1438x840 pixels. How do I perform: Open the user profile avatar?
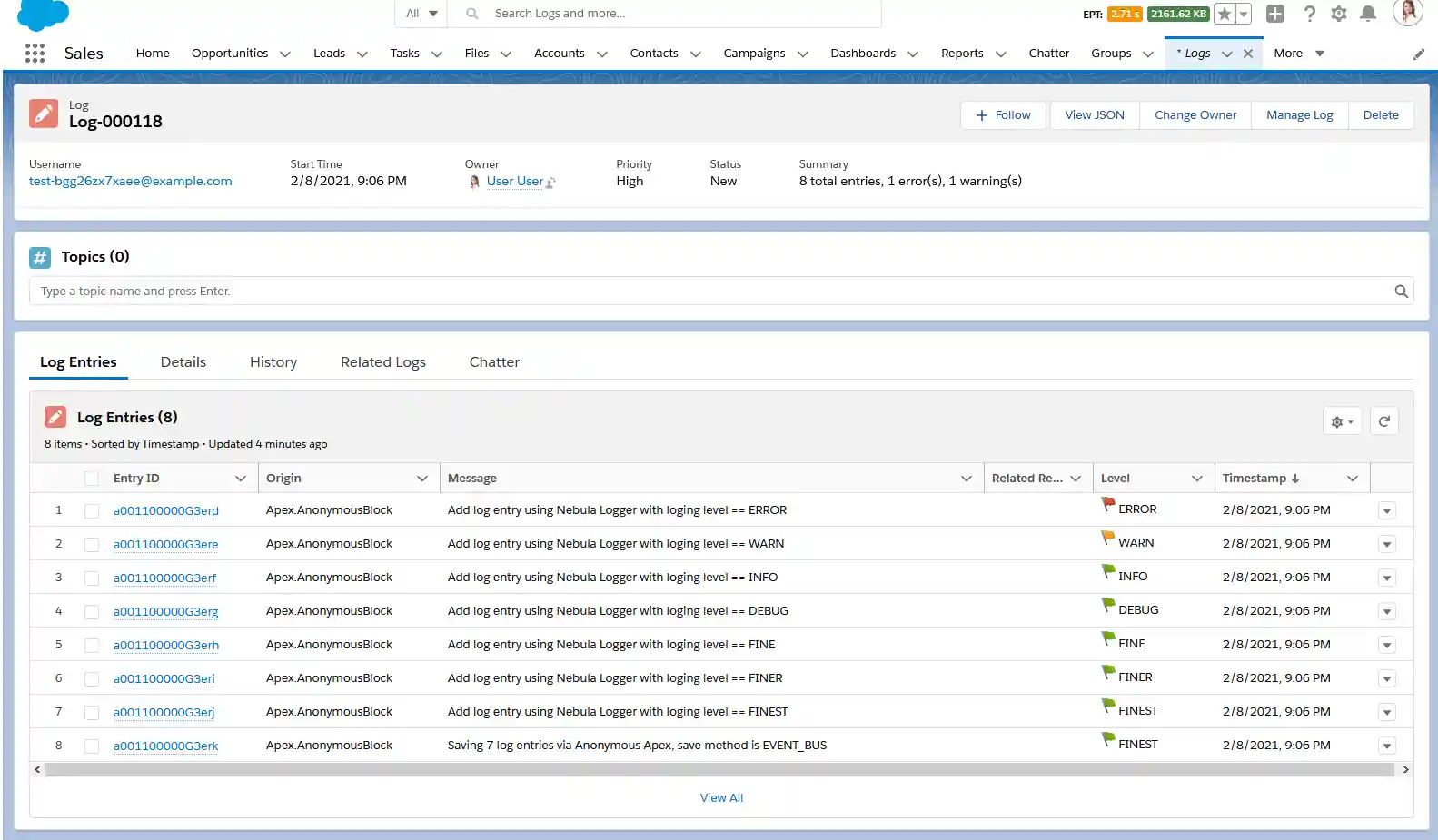[1406, 13]
